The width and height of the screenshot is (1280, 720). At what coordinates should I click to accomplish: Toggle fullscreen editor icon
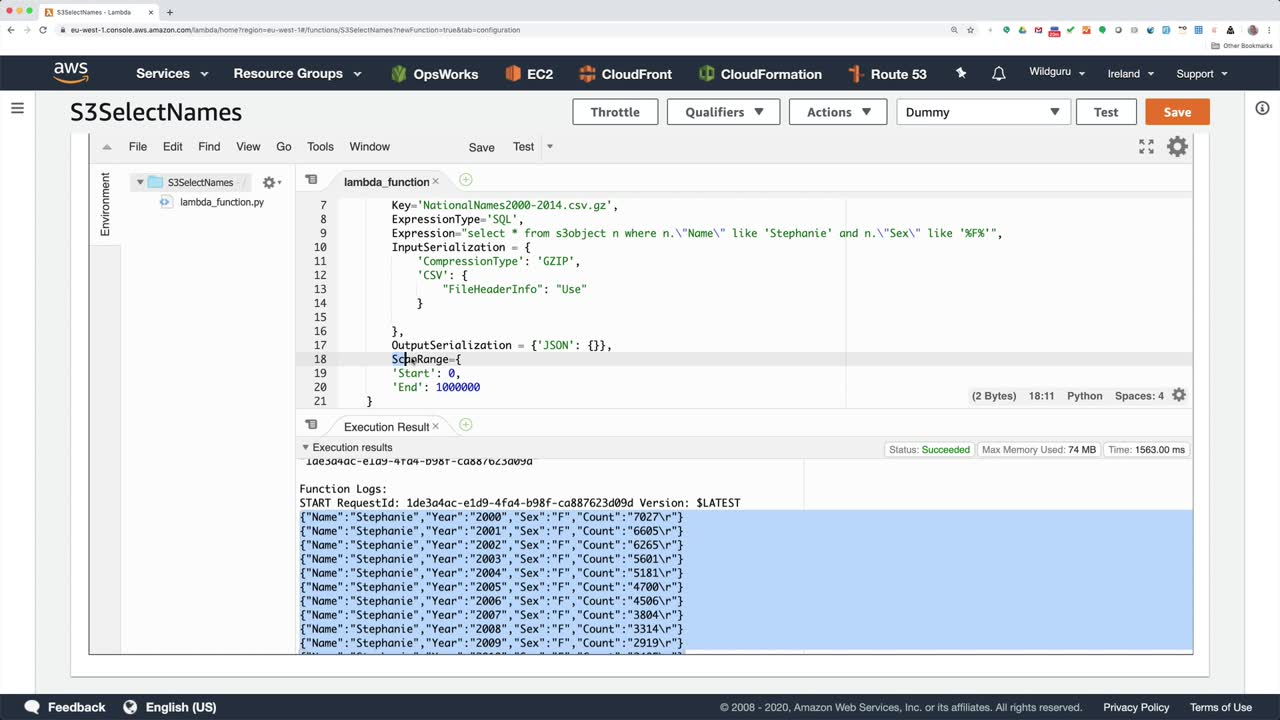point(1146,147)
